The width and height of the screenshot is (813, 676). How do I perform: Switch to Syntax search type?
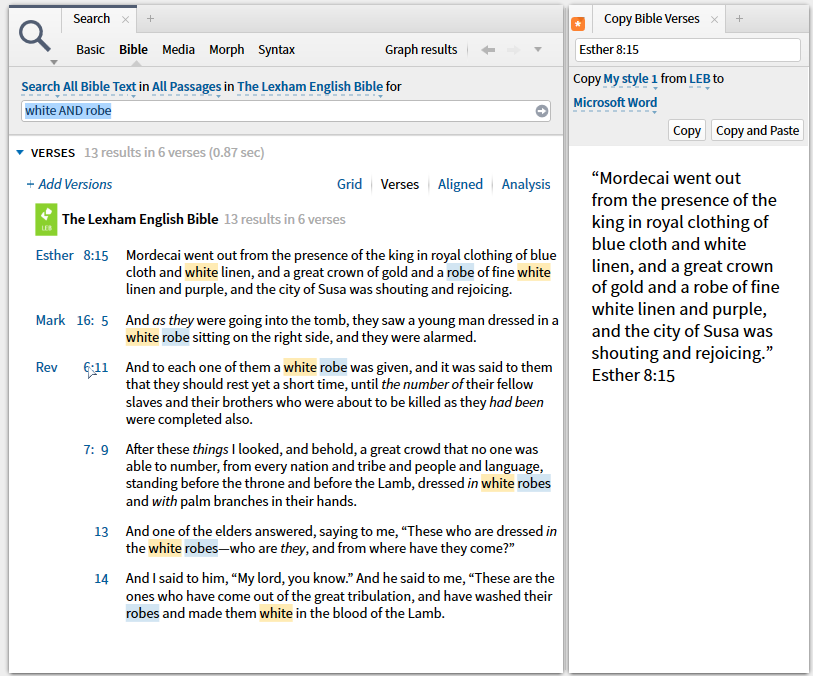coord(276,50)
